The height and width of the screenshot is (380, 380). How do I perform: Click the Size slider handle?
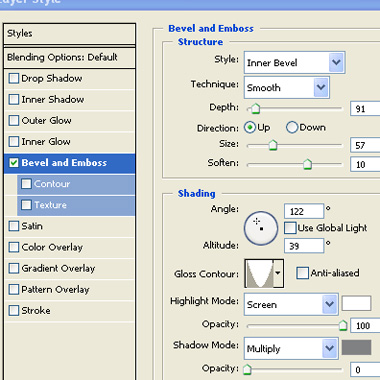click(x=273, y=145)
